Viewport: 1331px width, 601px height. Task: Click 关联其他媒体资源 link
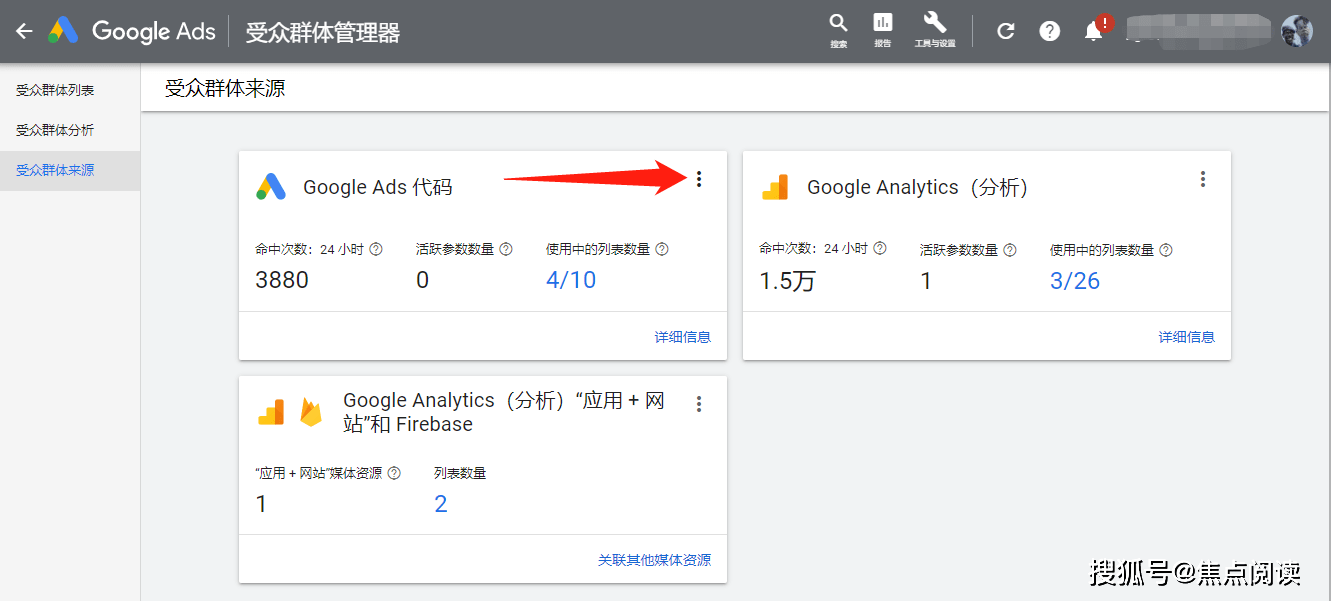[x=654, y=560]
